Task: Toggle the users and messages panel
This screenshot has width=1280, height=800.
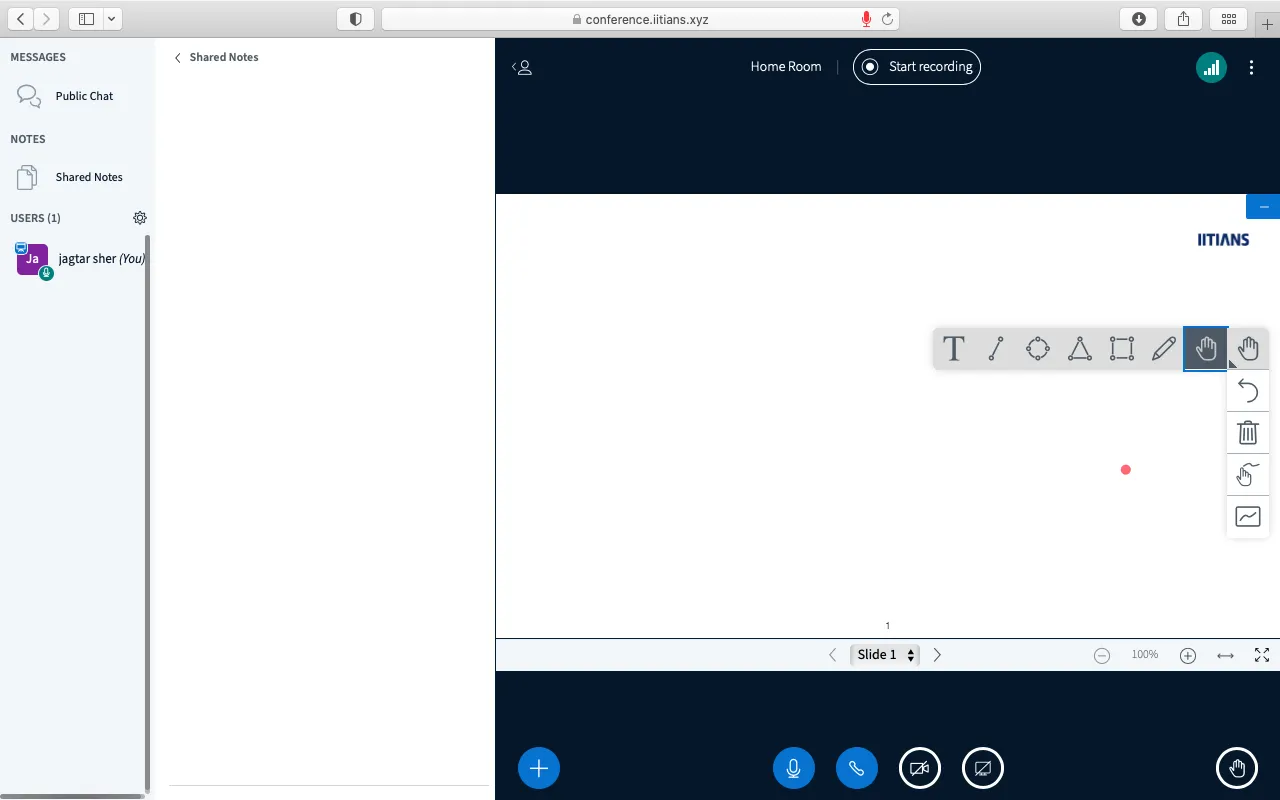Action: click(x=522, y=67)
